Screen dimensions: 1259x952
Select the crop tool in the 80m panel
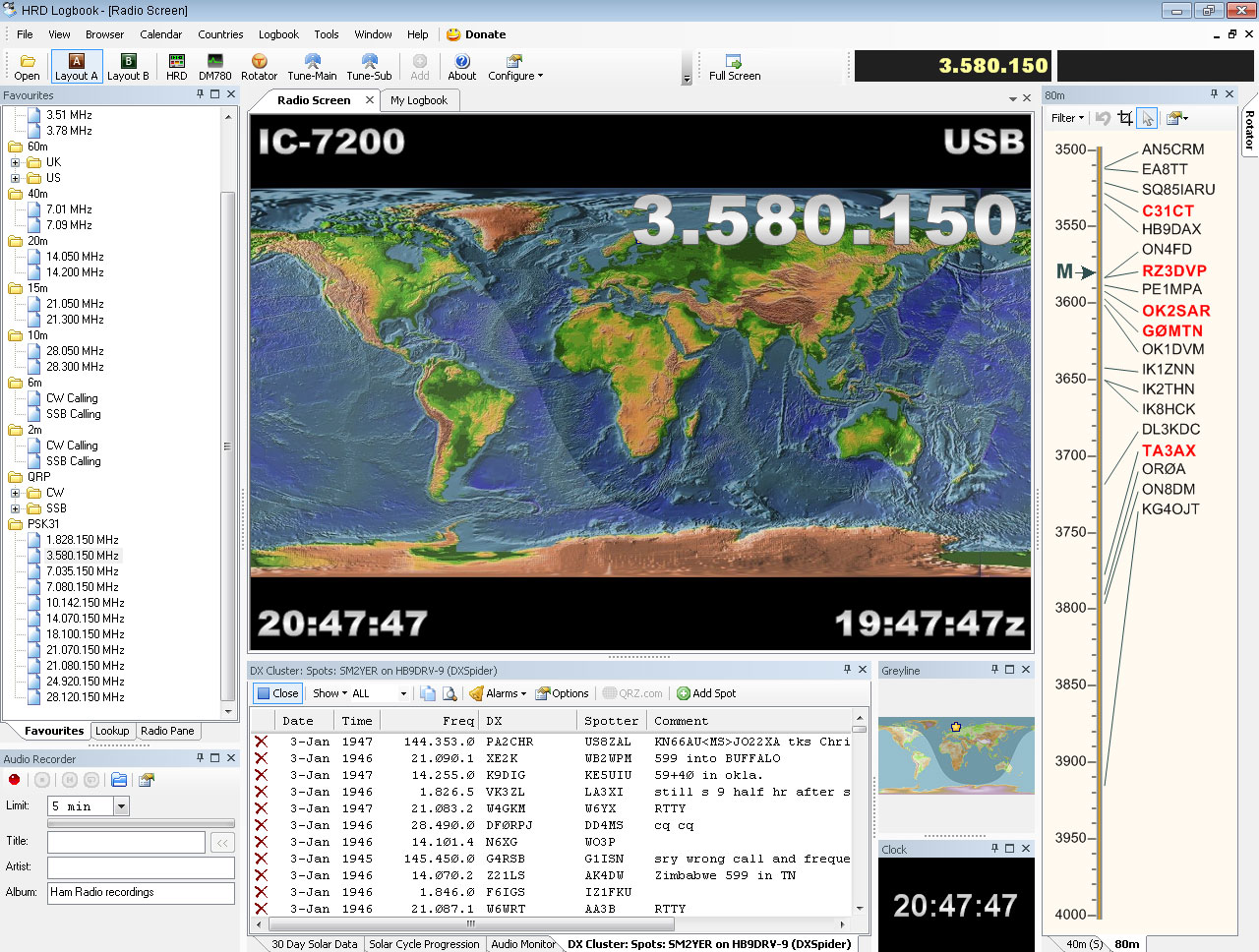click(x=1125, y=118)
